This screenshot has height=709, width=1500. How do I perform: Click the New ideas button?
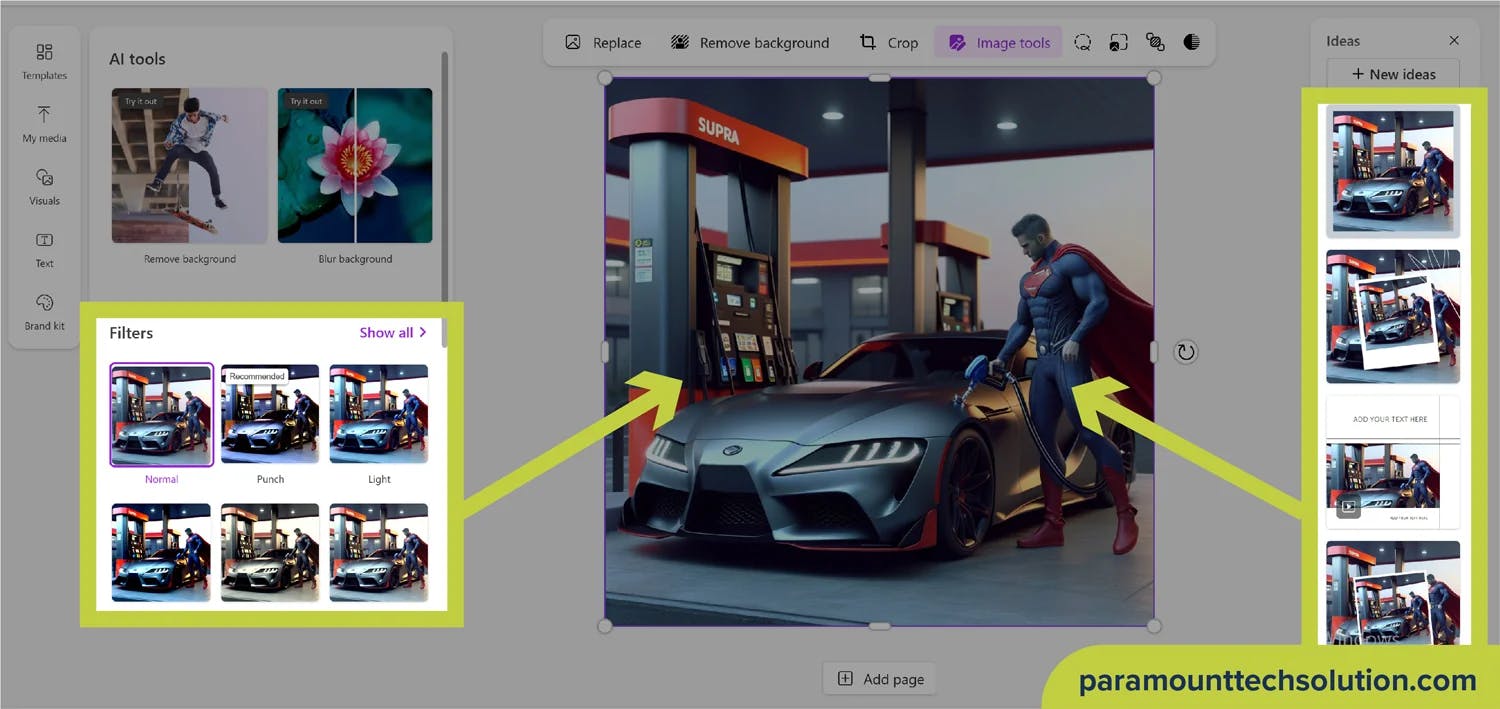point(1393,74)
